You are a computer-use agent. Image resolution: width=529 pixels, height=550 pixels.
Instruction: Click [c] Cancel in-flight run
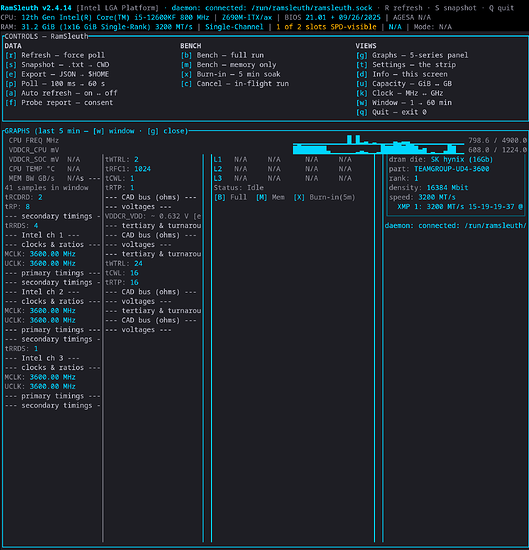(235, 83)
